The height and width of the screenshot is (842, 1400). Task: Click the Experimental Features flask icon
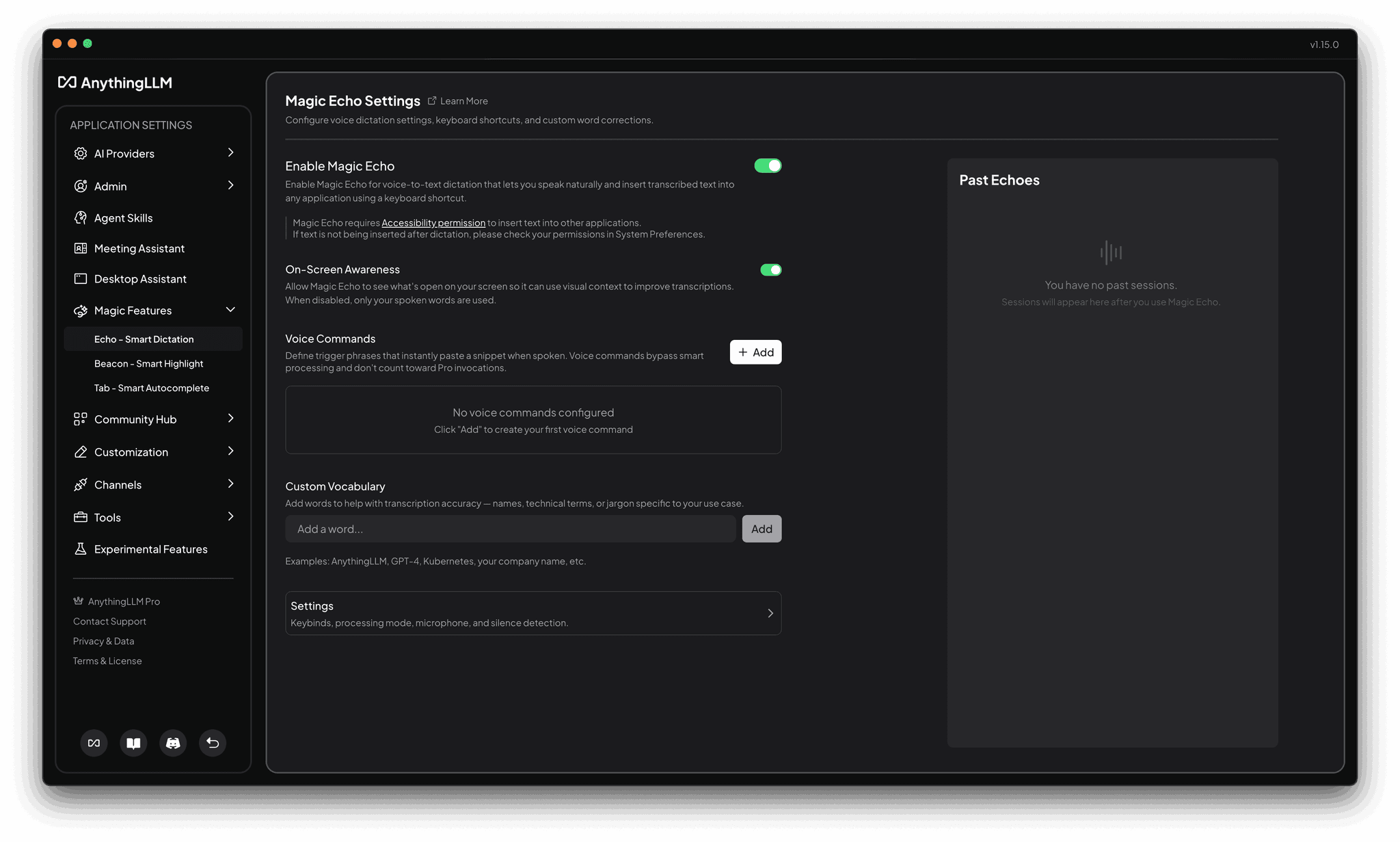[x=80, y=549]
